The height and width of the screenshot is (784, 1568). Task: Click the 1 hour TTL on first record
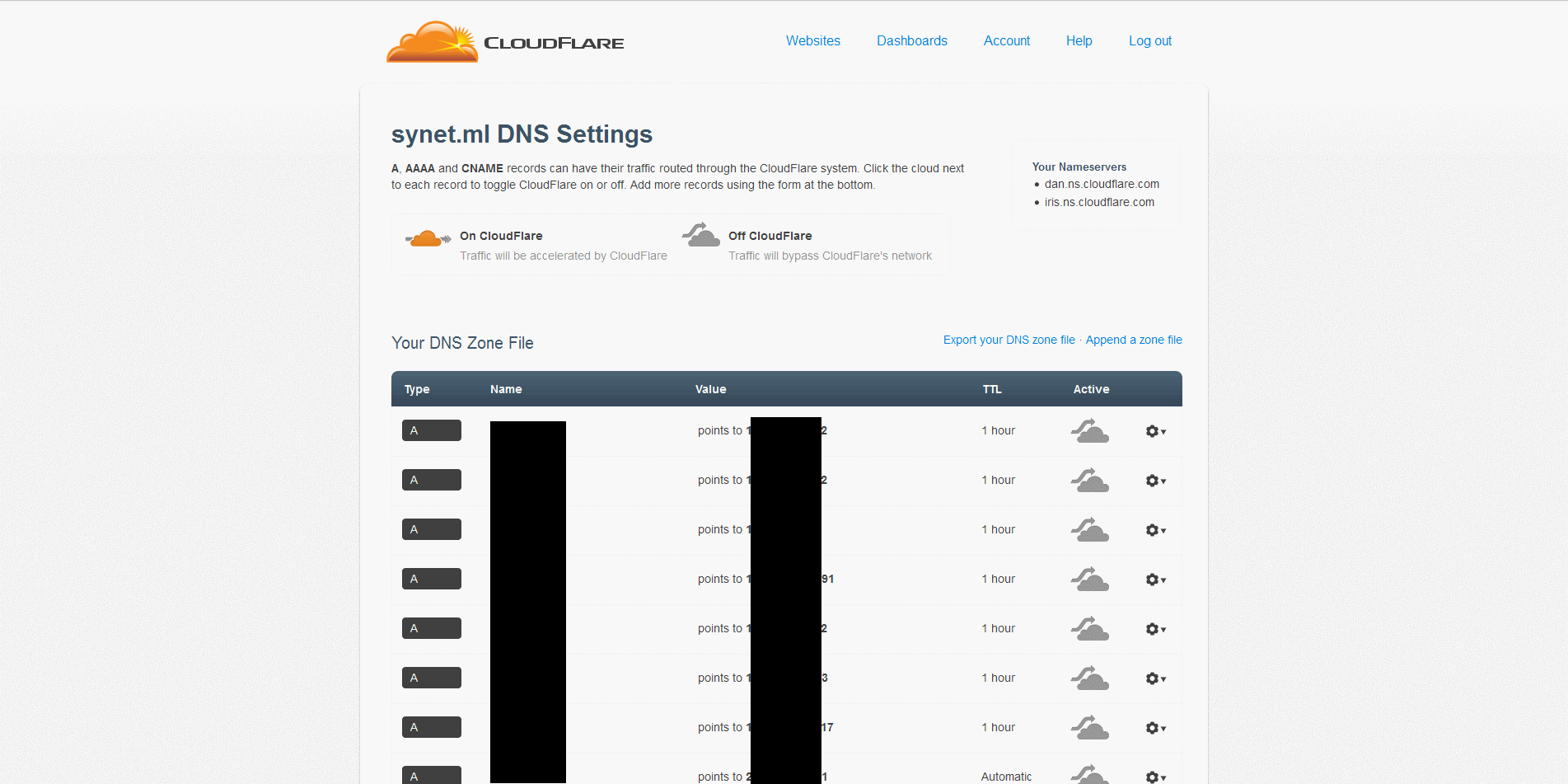click(x=998, y=430)
